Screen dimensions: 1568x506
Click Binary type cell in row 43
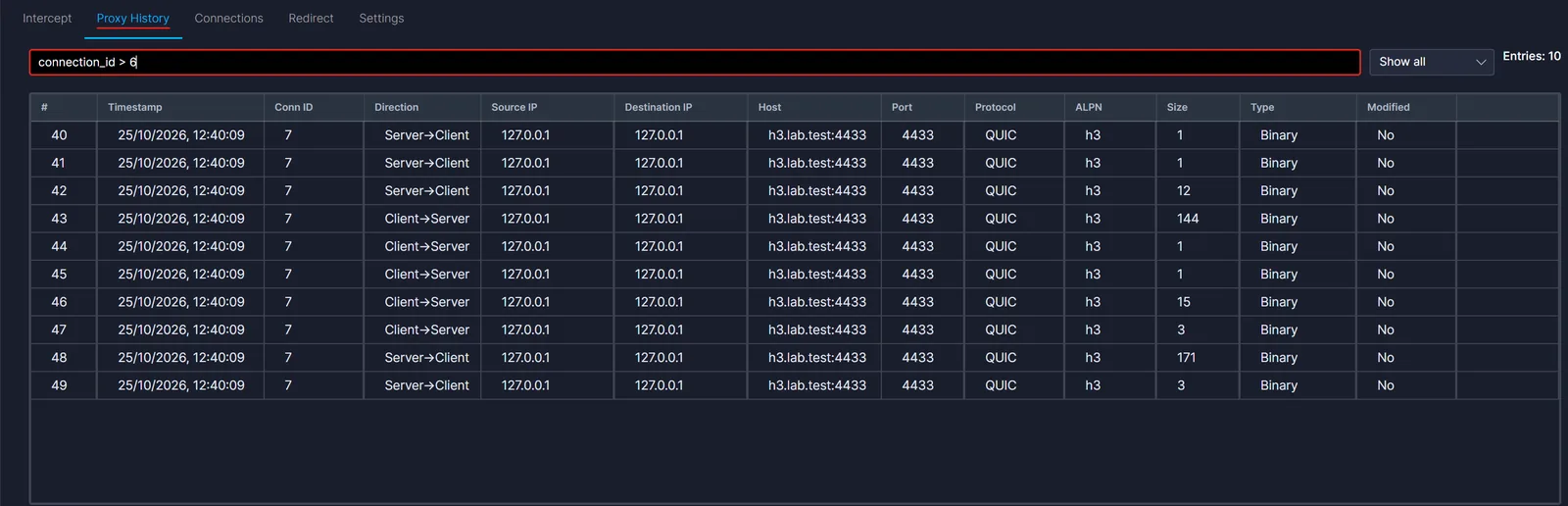click(1279, 219)
